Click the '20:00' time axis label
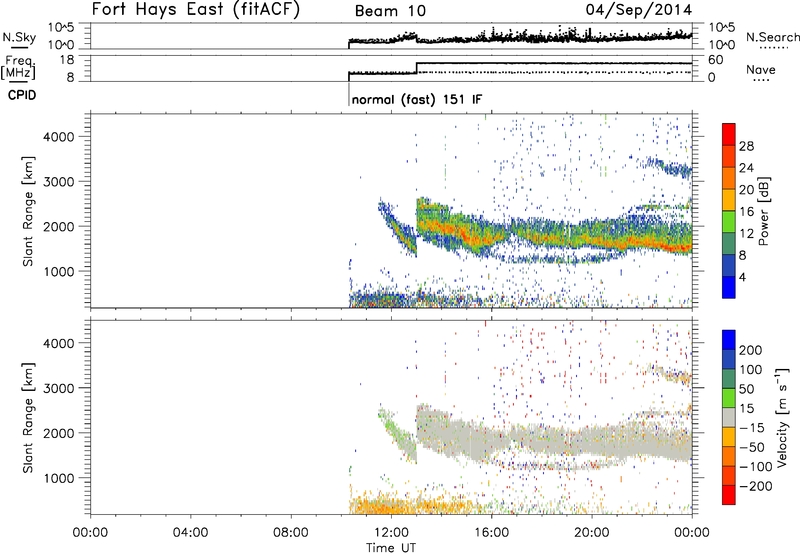 click(x=592, y=533)
